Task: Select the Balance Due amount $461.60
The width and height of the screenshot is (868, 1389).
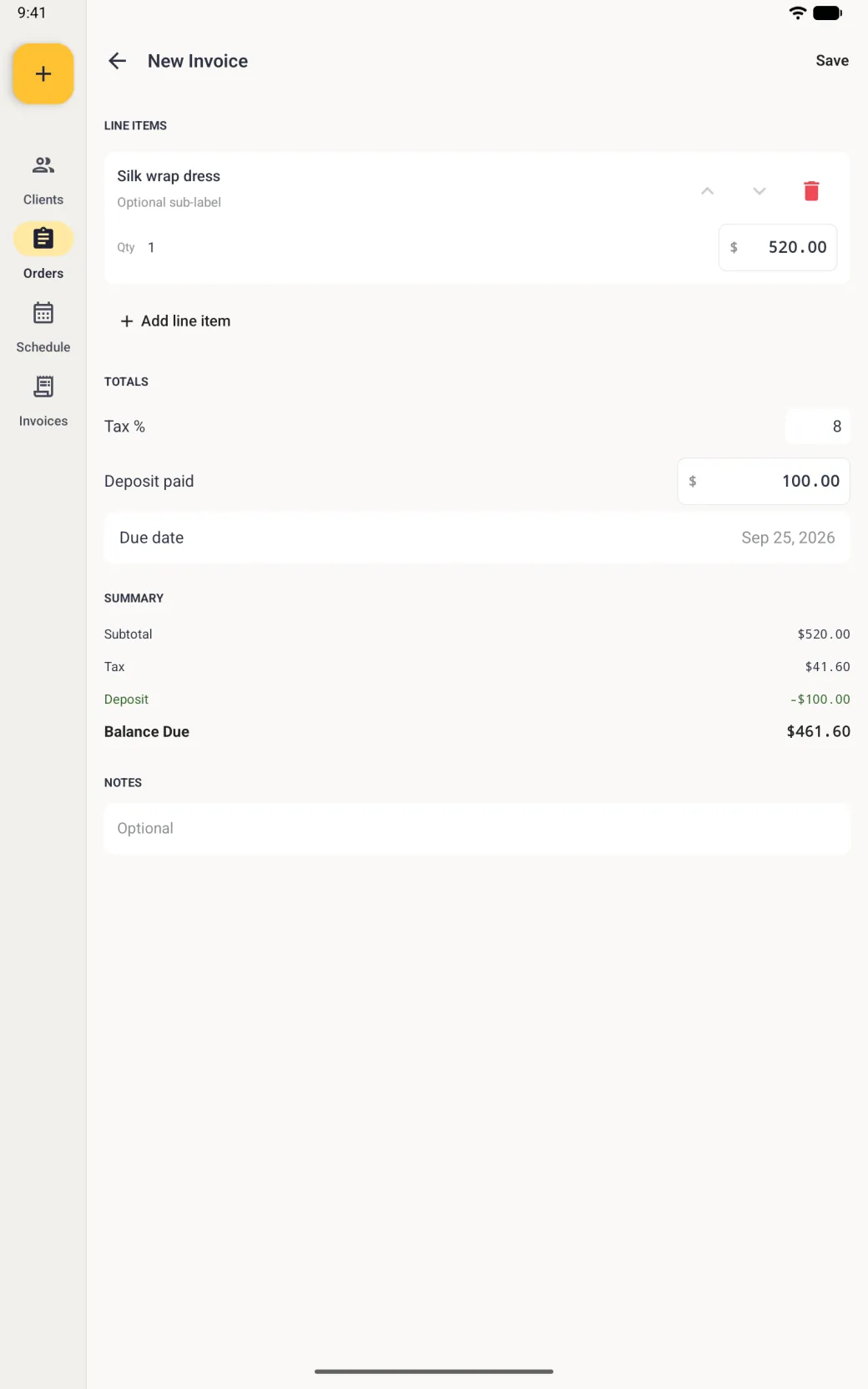Action: pos(819,731)
